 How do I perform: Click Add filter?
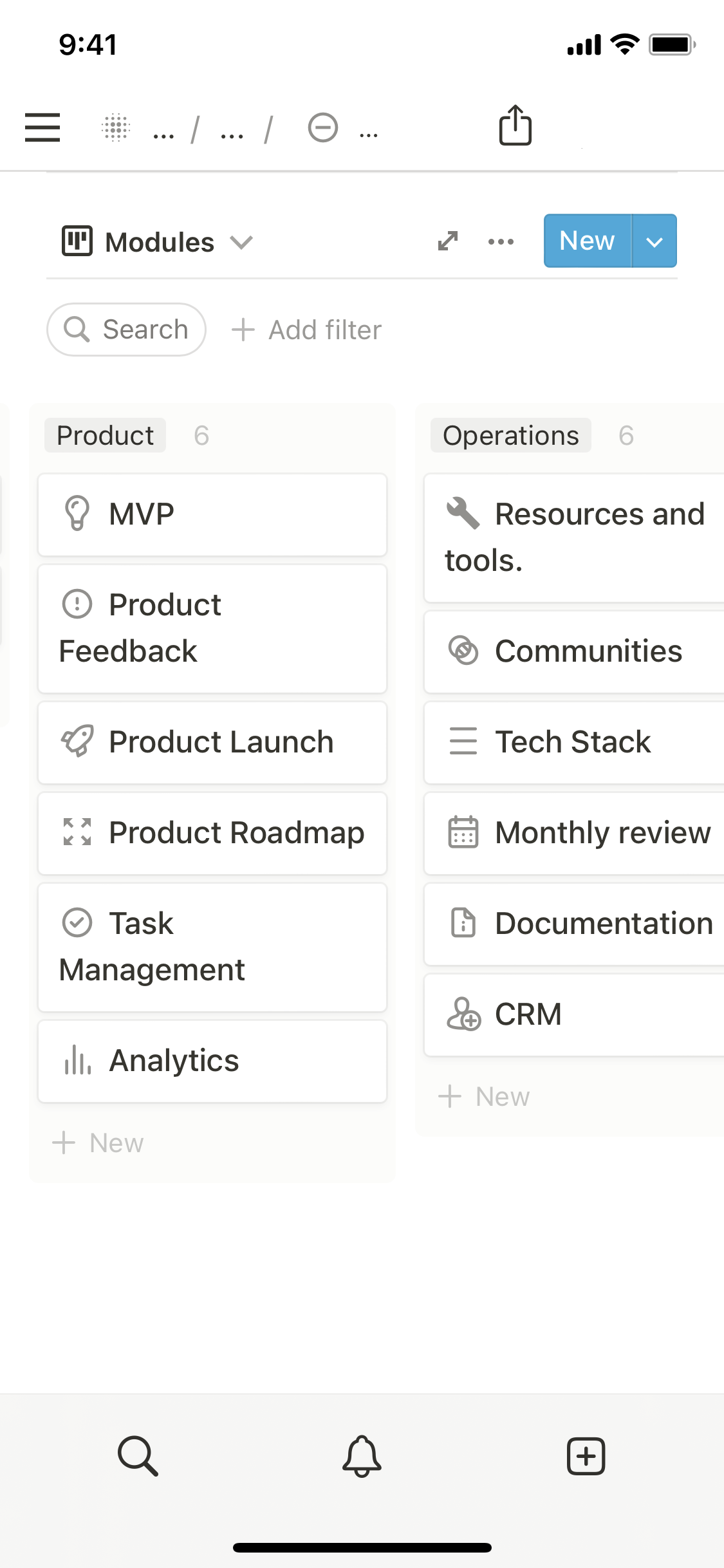(307, 330)
